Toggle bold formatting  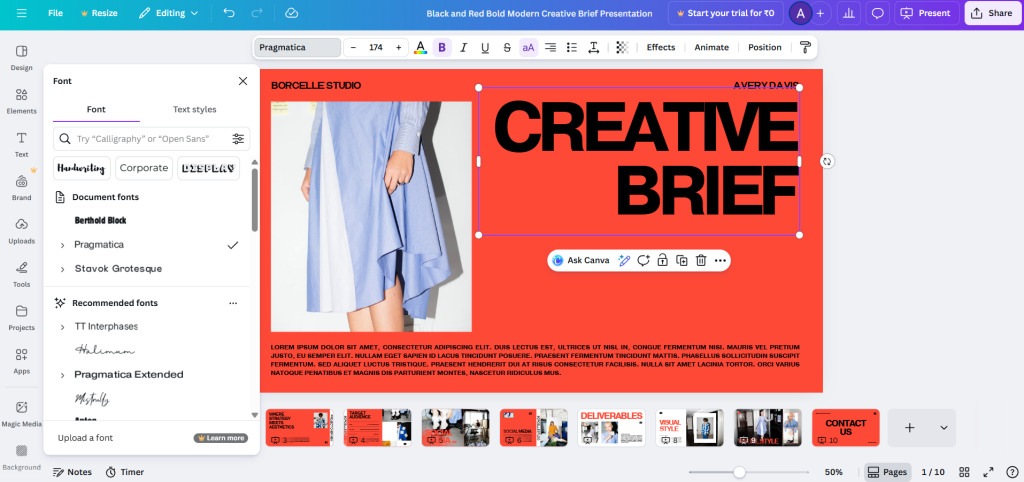pos(442,47)
